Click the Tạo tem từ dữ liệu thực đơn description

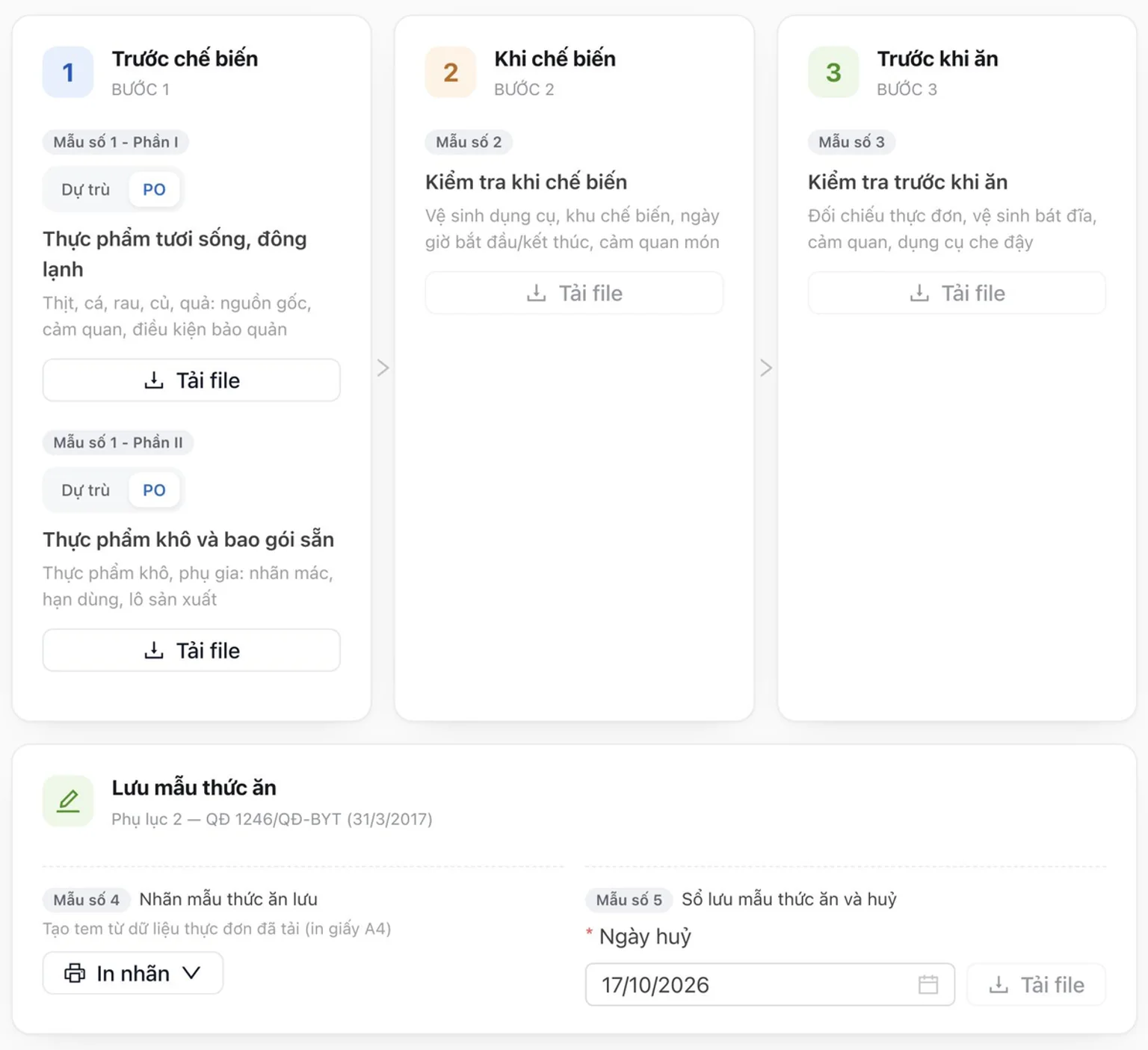pos(217,929)
